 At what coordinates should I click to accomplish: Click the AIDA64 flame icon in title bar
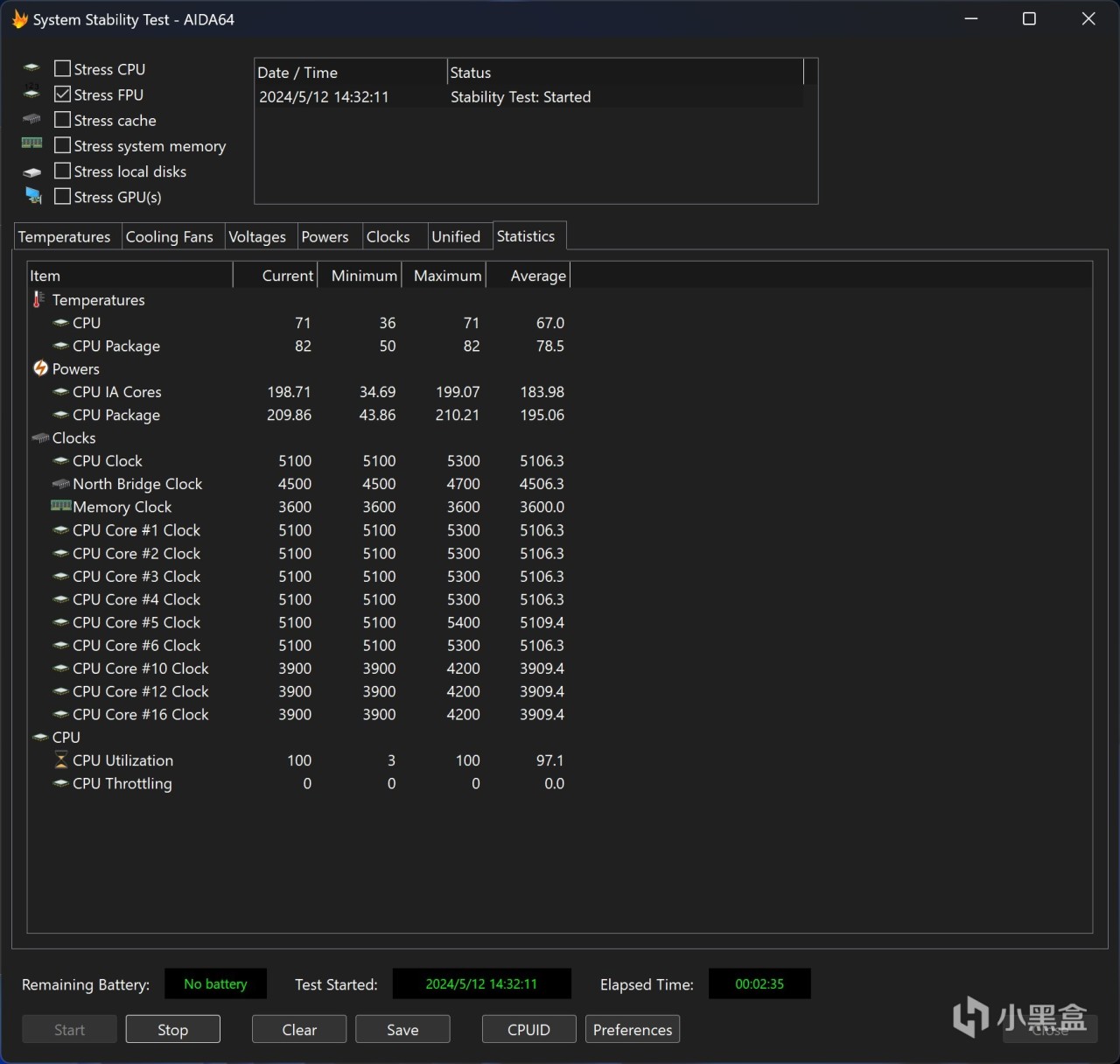pos(19,18)
